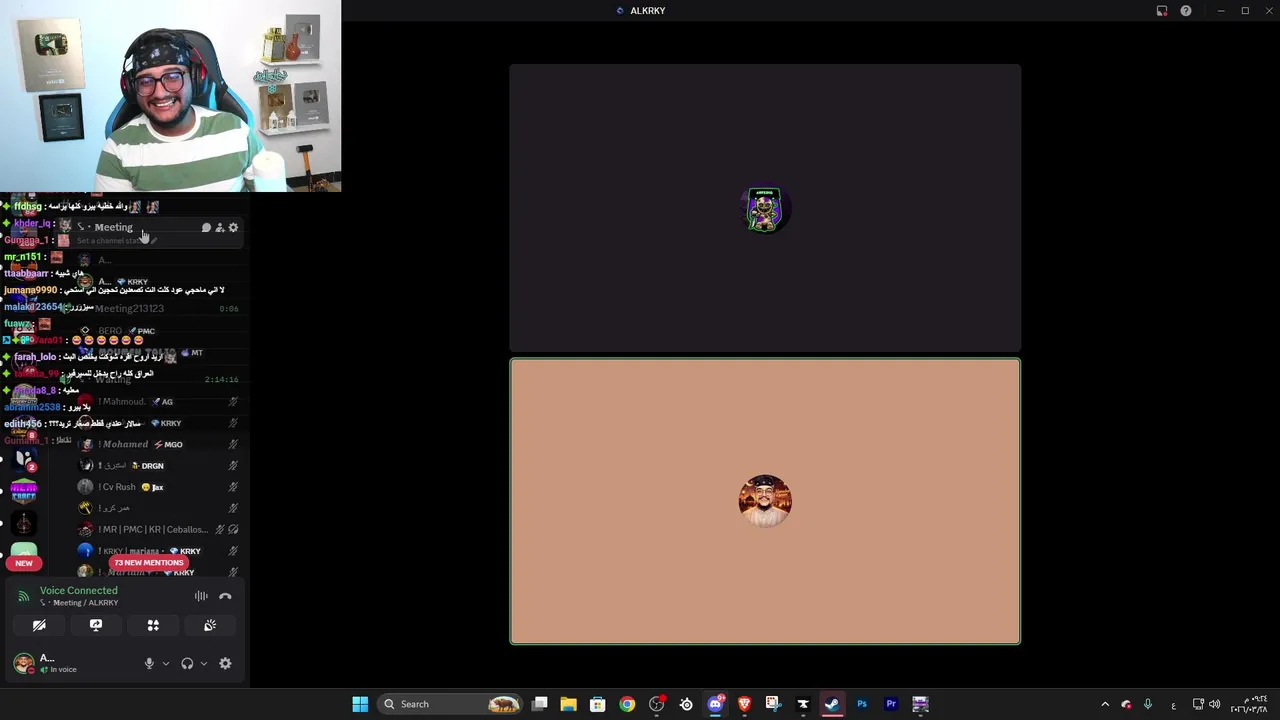Edit Meeting channel settings gear
The image size is (1280, 720).
coord(233,228)
